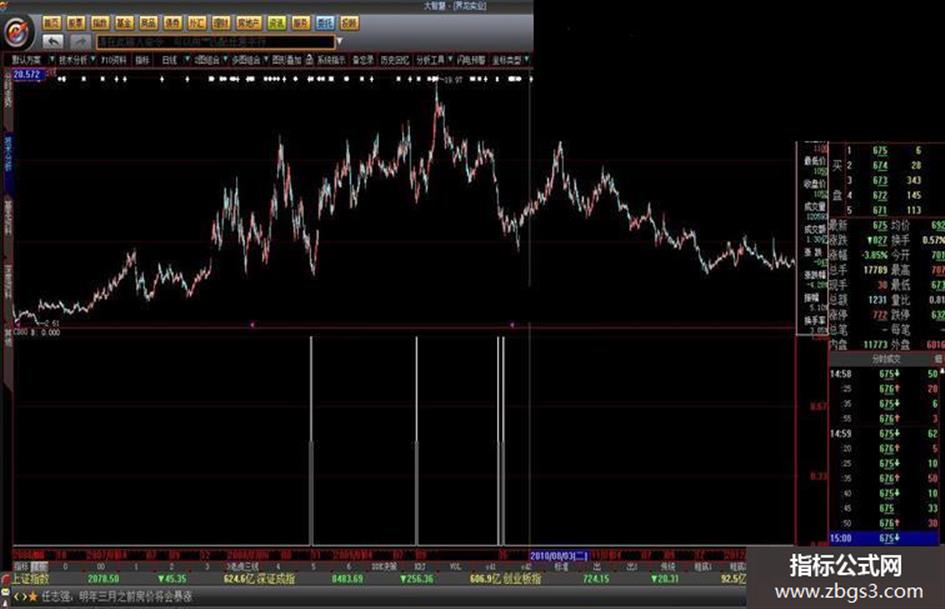Expand the 多图组合 dropdown arrow
This screenshot has height=609, width=945.
click(266, 59)
